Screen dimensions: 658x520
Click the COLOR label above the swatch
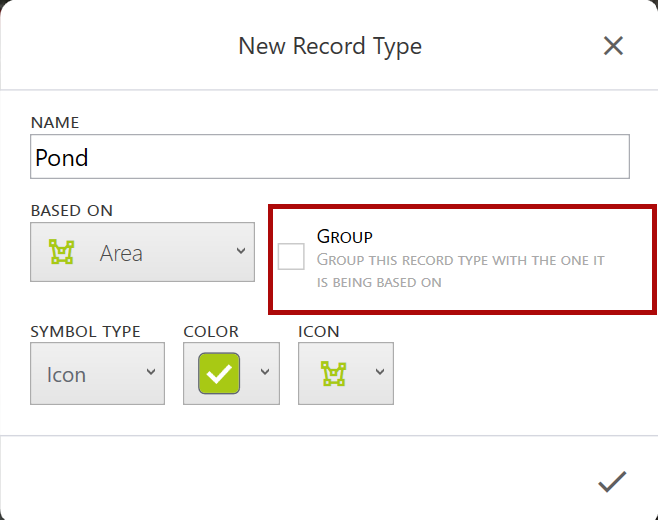point(209,331)
